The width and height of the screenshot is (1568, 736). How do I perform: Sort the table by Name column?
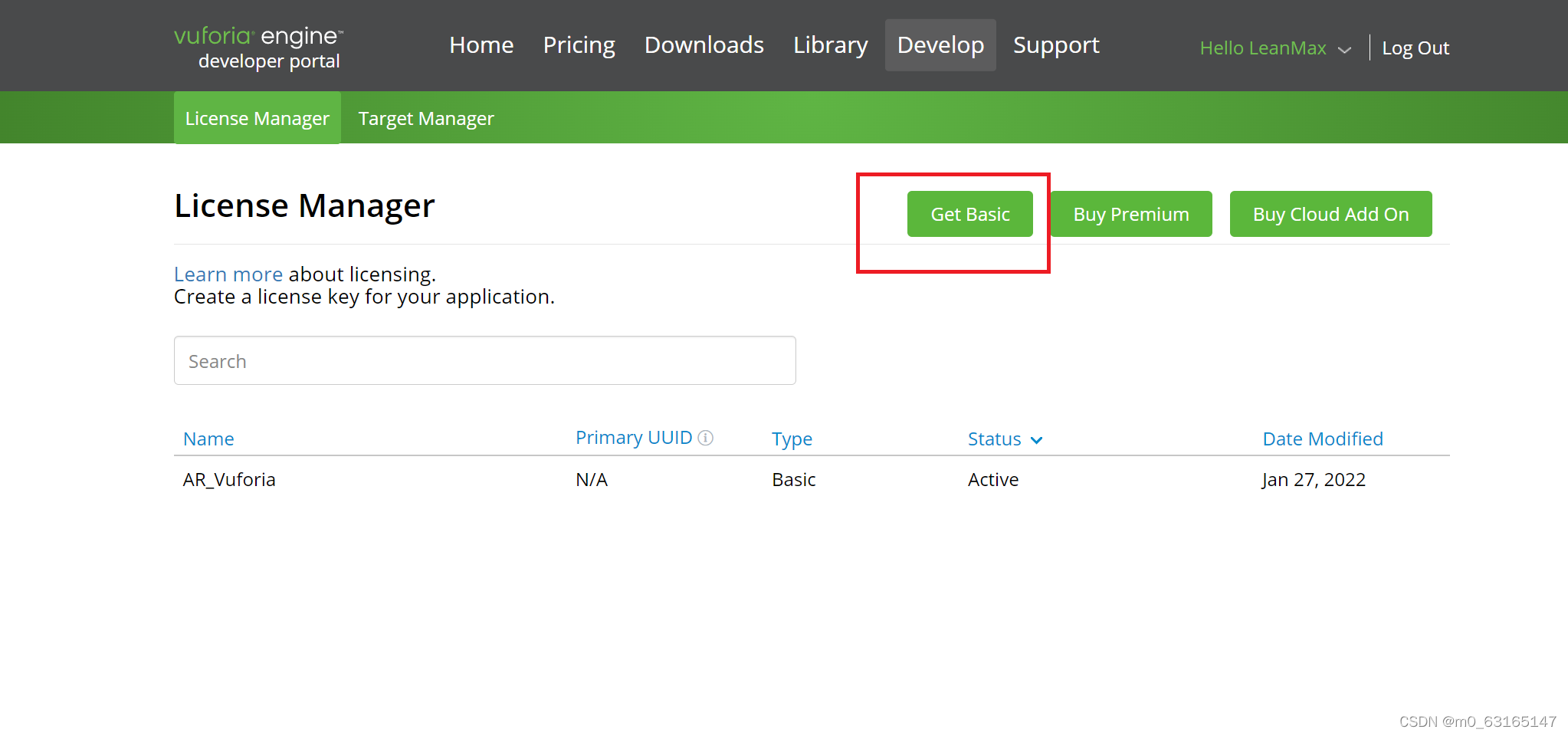[208, 439]
